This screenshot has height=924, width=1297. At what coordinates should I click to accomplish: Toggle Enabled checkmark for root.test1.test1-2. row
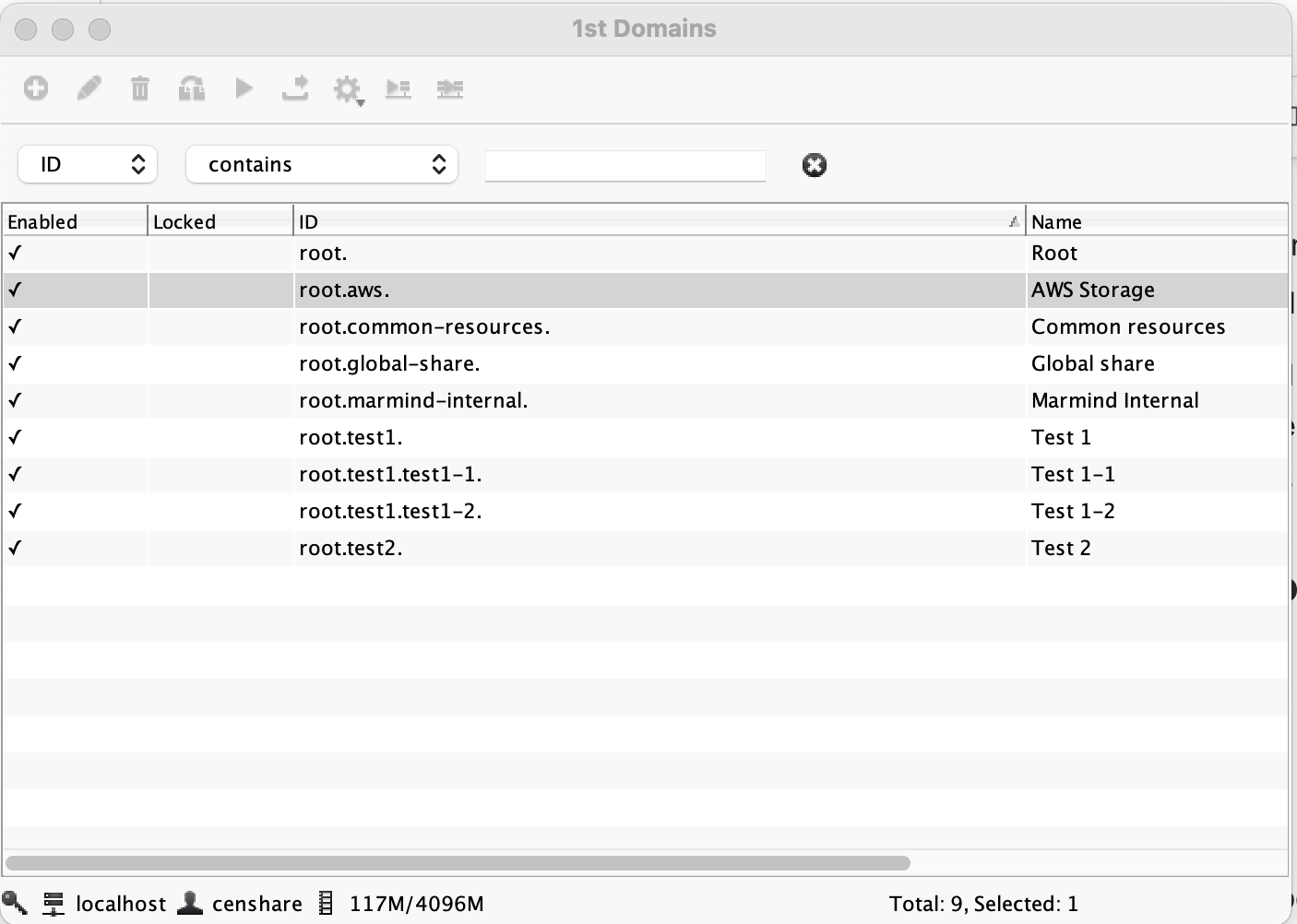[15, 511]
